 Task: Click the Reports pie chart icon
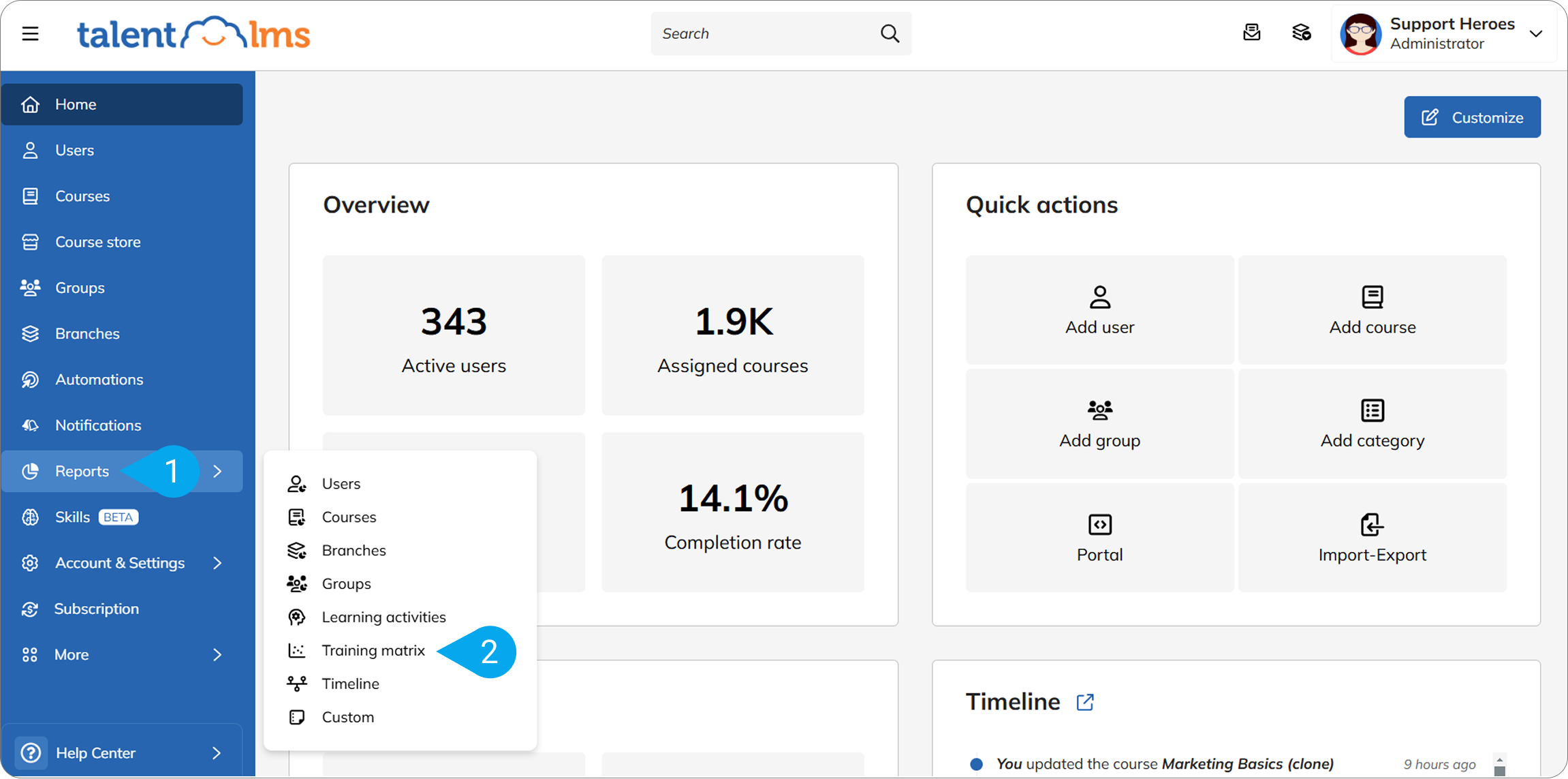(30, 471)
